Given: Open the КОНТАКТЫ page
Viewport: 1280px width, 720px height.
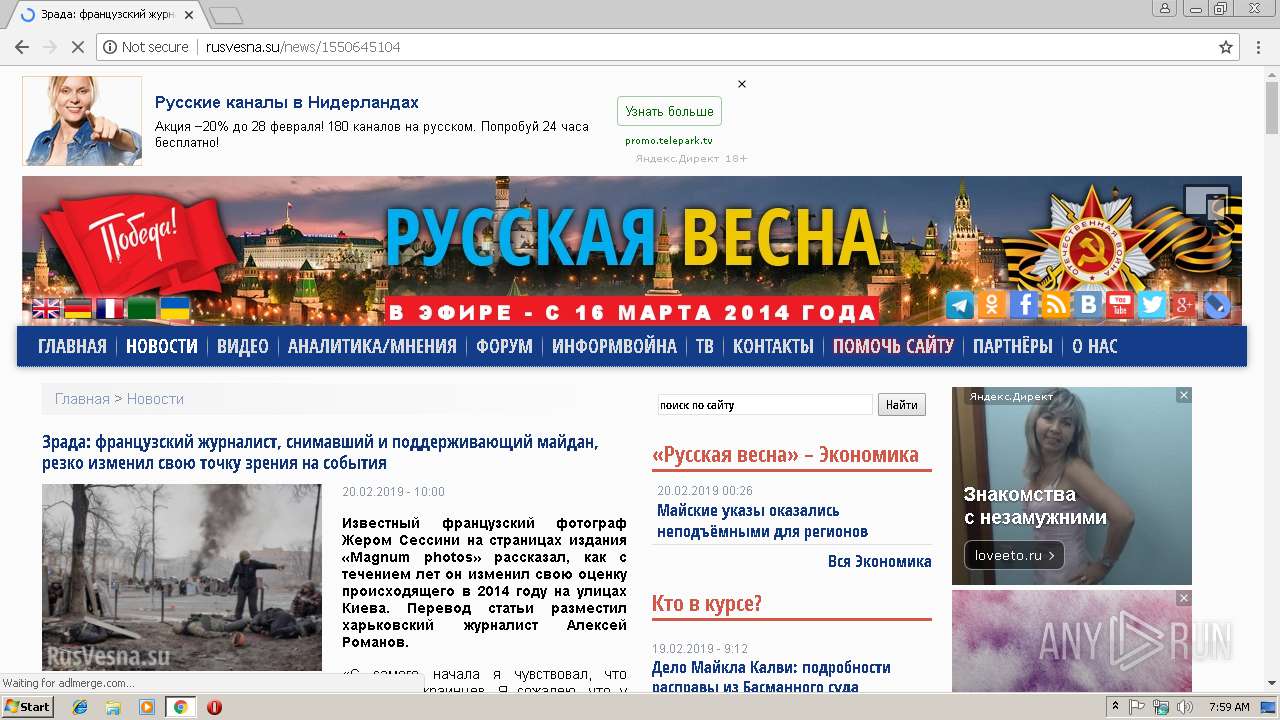Looking at the screenshot, I should 773,346.
